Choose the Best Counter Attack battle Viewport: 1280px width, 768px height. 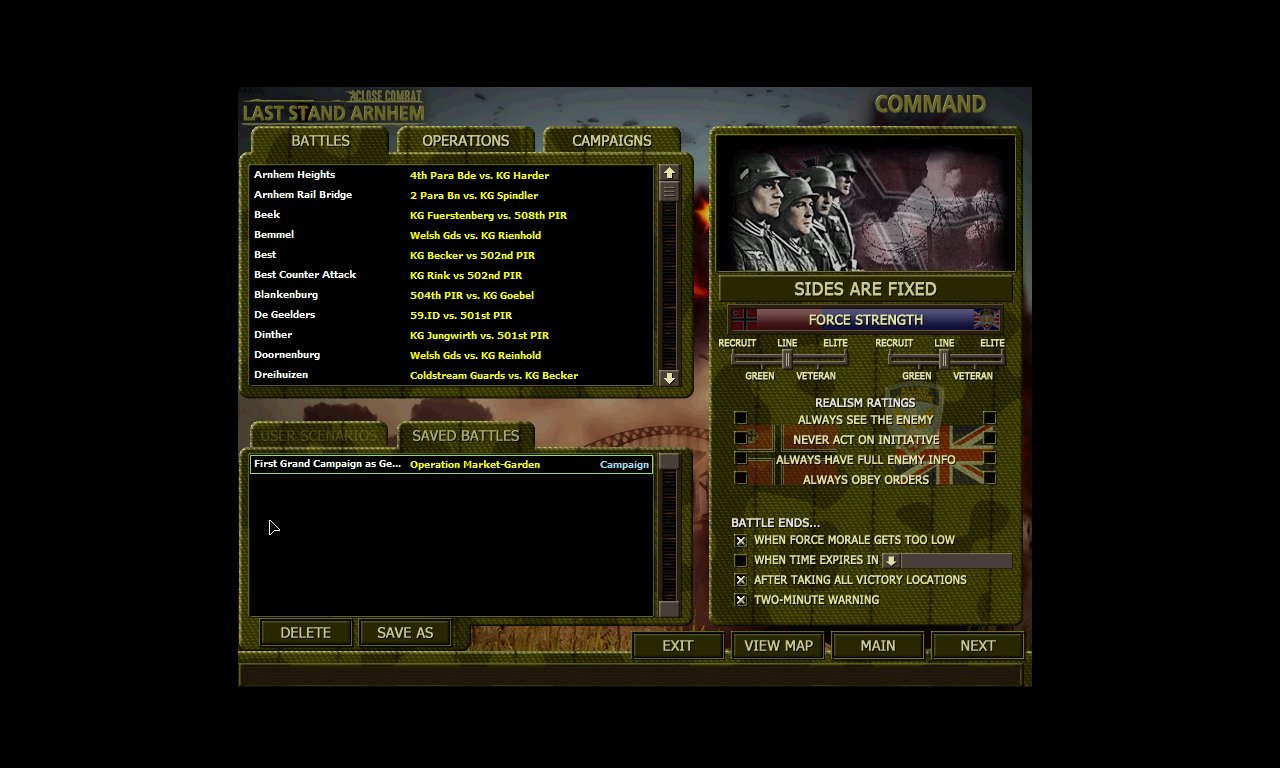point(451,275)
